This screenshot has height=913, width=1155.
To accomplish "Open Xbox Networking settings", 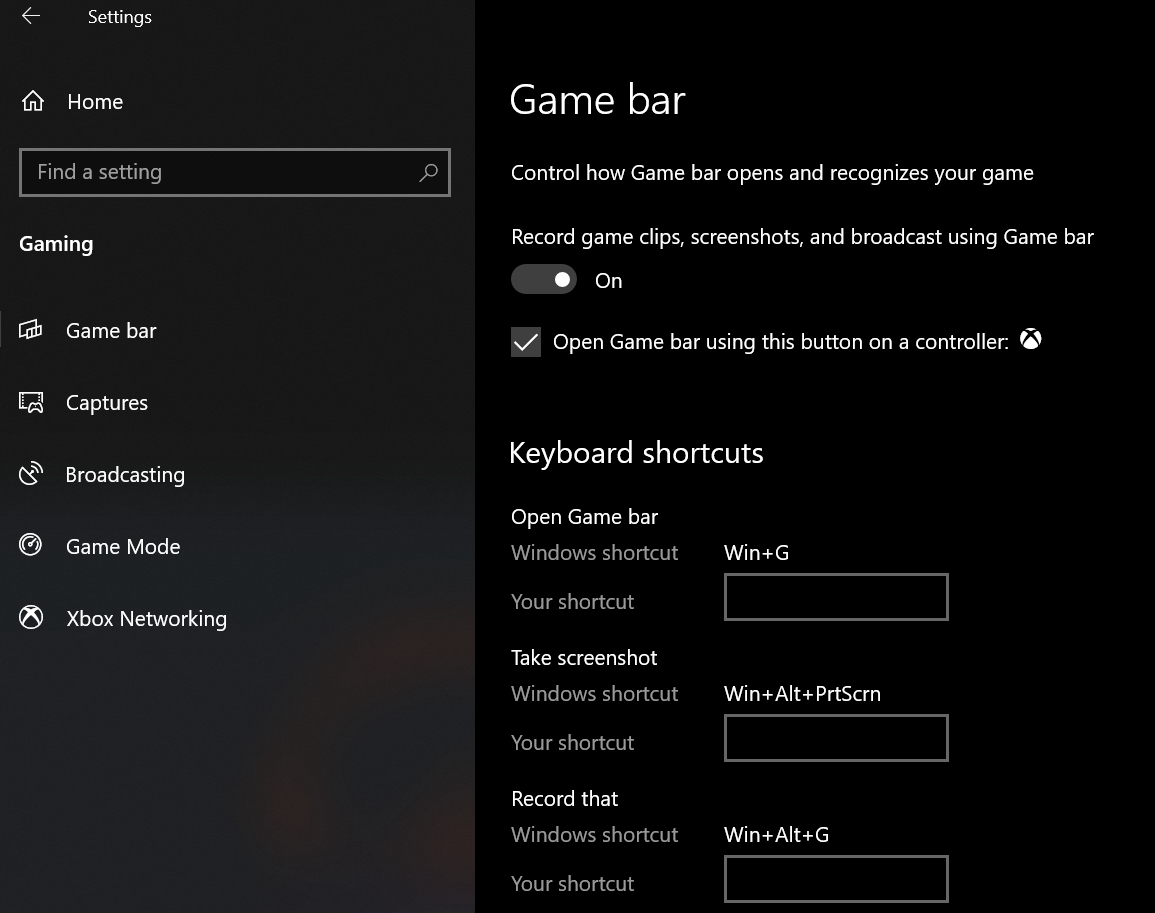I will [147, 618].
